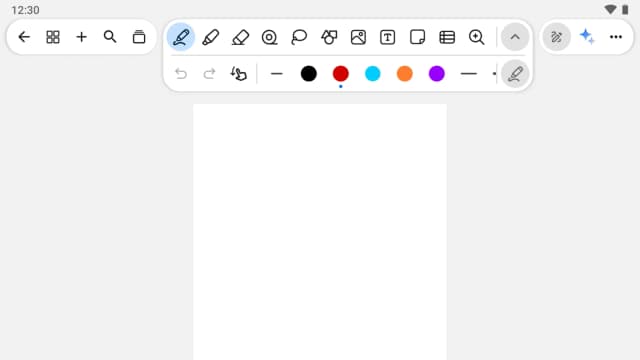The height and width of the screenshot is (360, 640).
Task: Go back with the arrow icon
Action: click(24, 37)
